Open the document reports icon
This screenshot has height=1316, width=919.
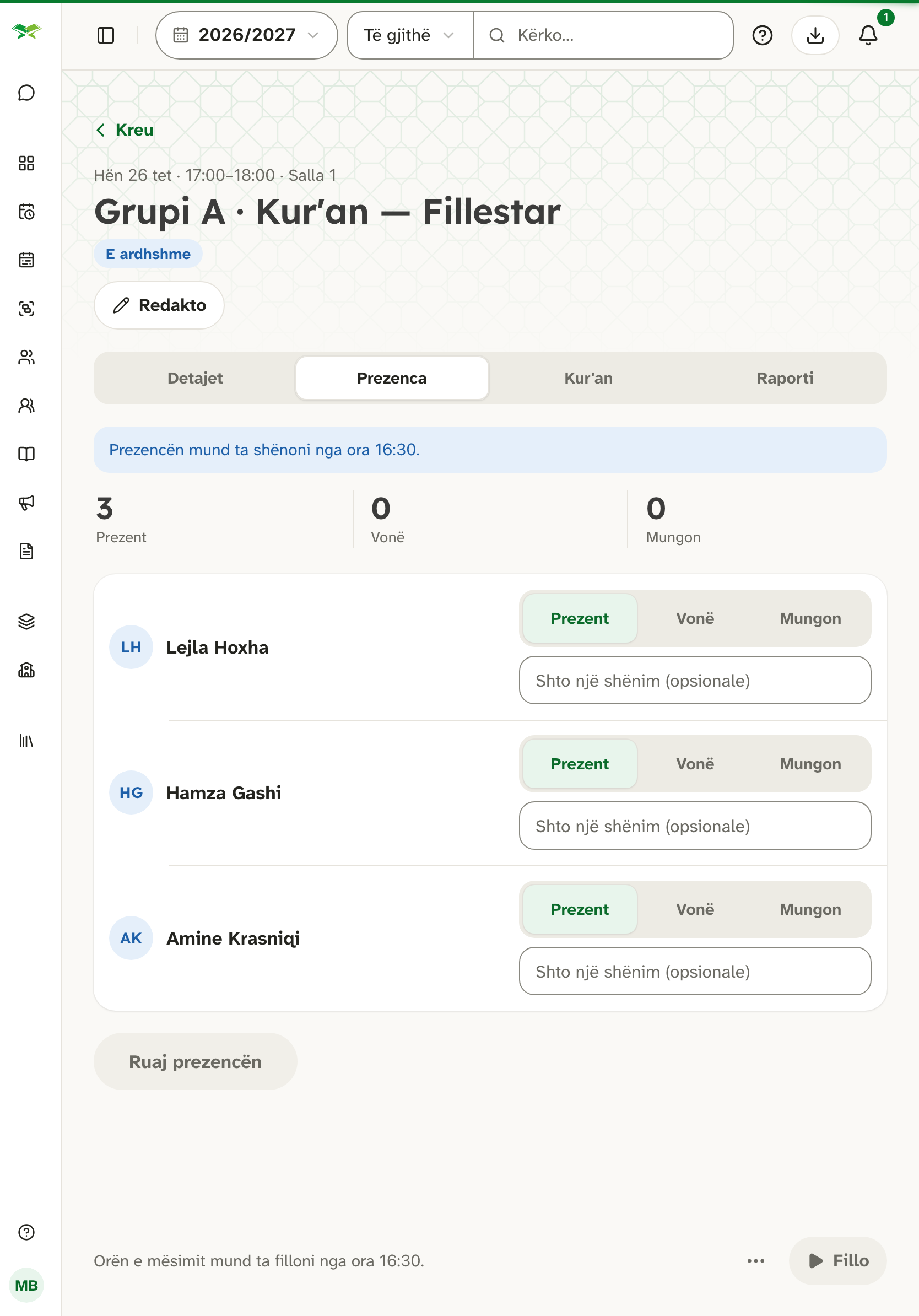26,552
